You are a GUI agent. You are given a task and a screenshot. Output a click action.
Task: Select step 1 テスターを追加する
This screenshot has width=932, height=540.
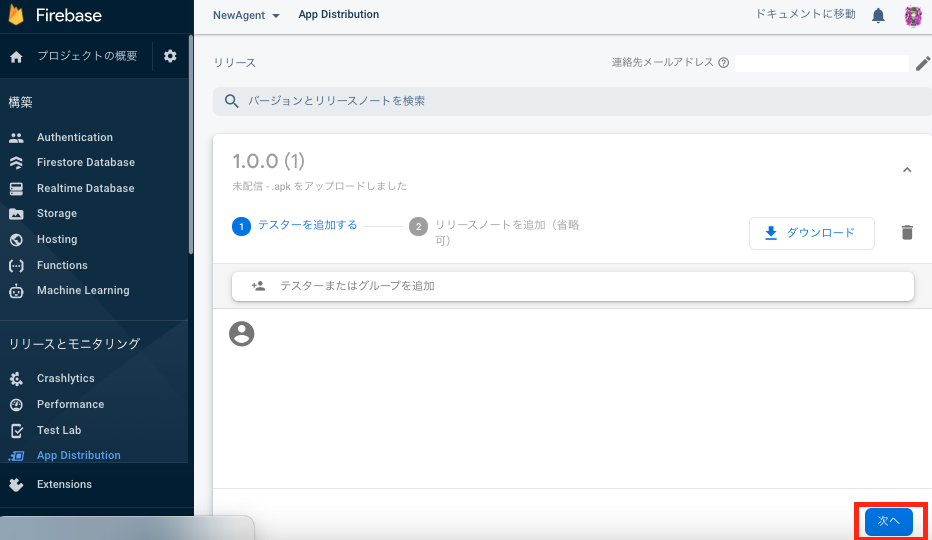(295, 226)
